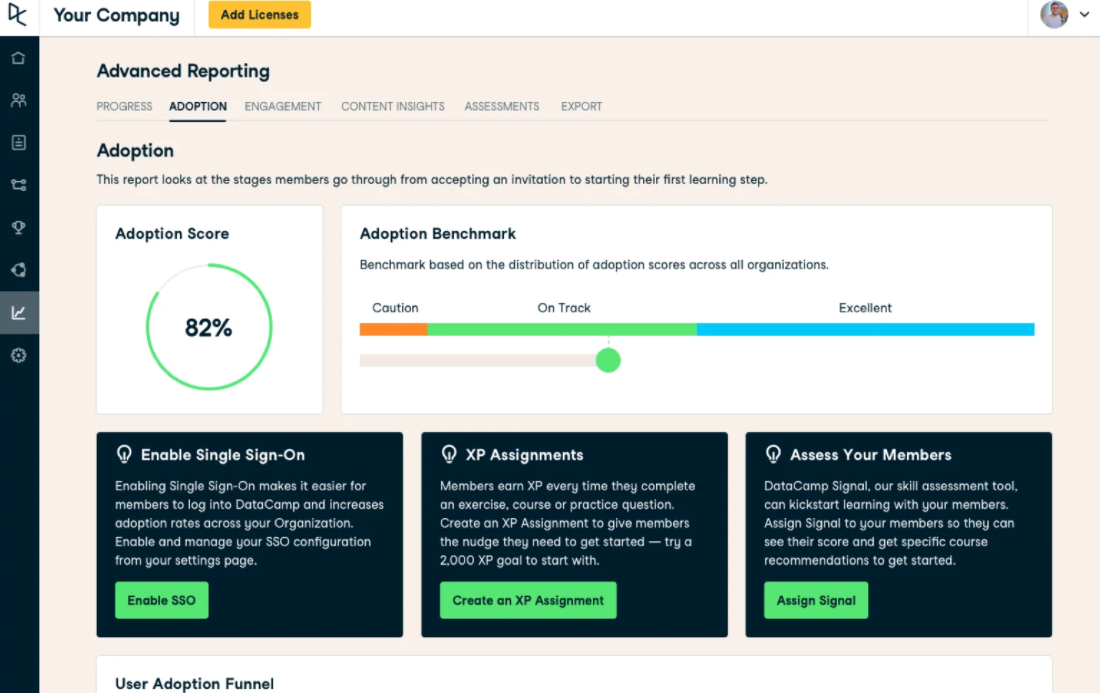1100x693 pixels.
Task: Switch to the Engagement tab
Action: click(x=283, y=107)
